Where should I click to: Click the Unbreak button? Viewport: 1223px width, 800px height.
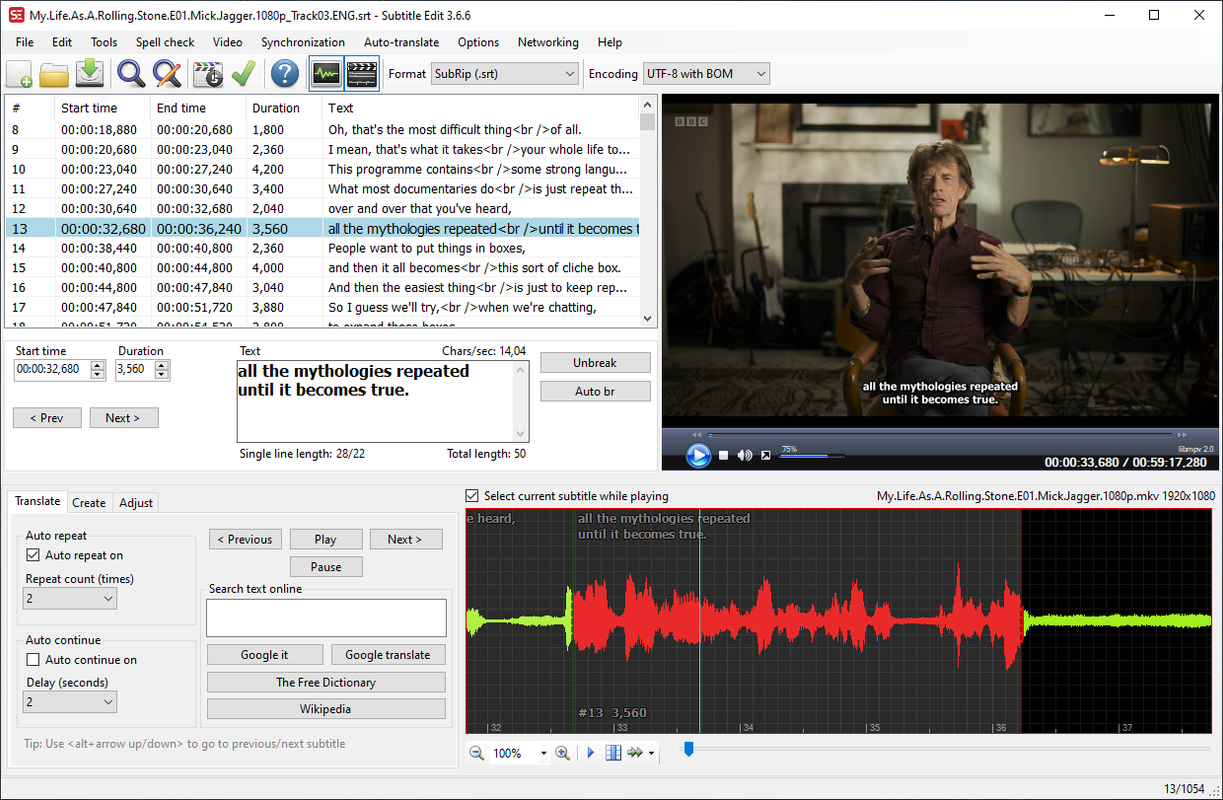point(595,363)
